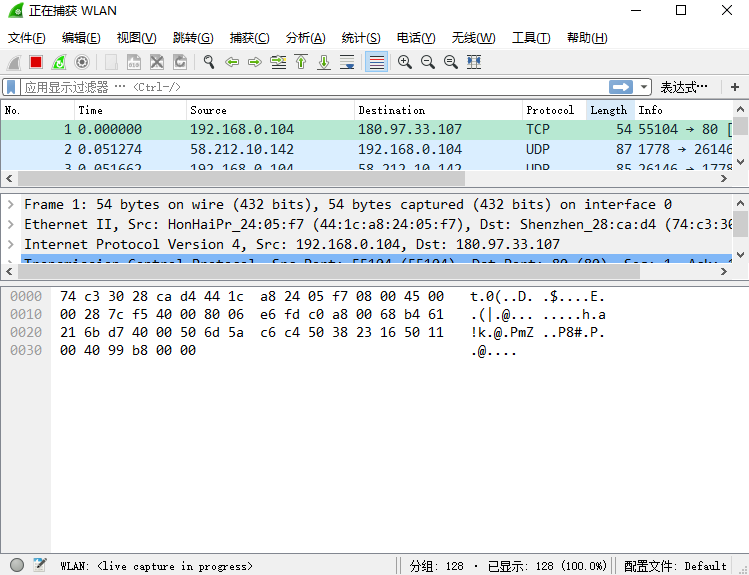Open the 电话(Y) menu
Image resolution: width=749 pixels, height=575 pixels.
click(x=416, y=38)
